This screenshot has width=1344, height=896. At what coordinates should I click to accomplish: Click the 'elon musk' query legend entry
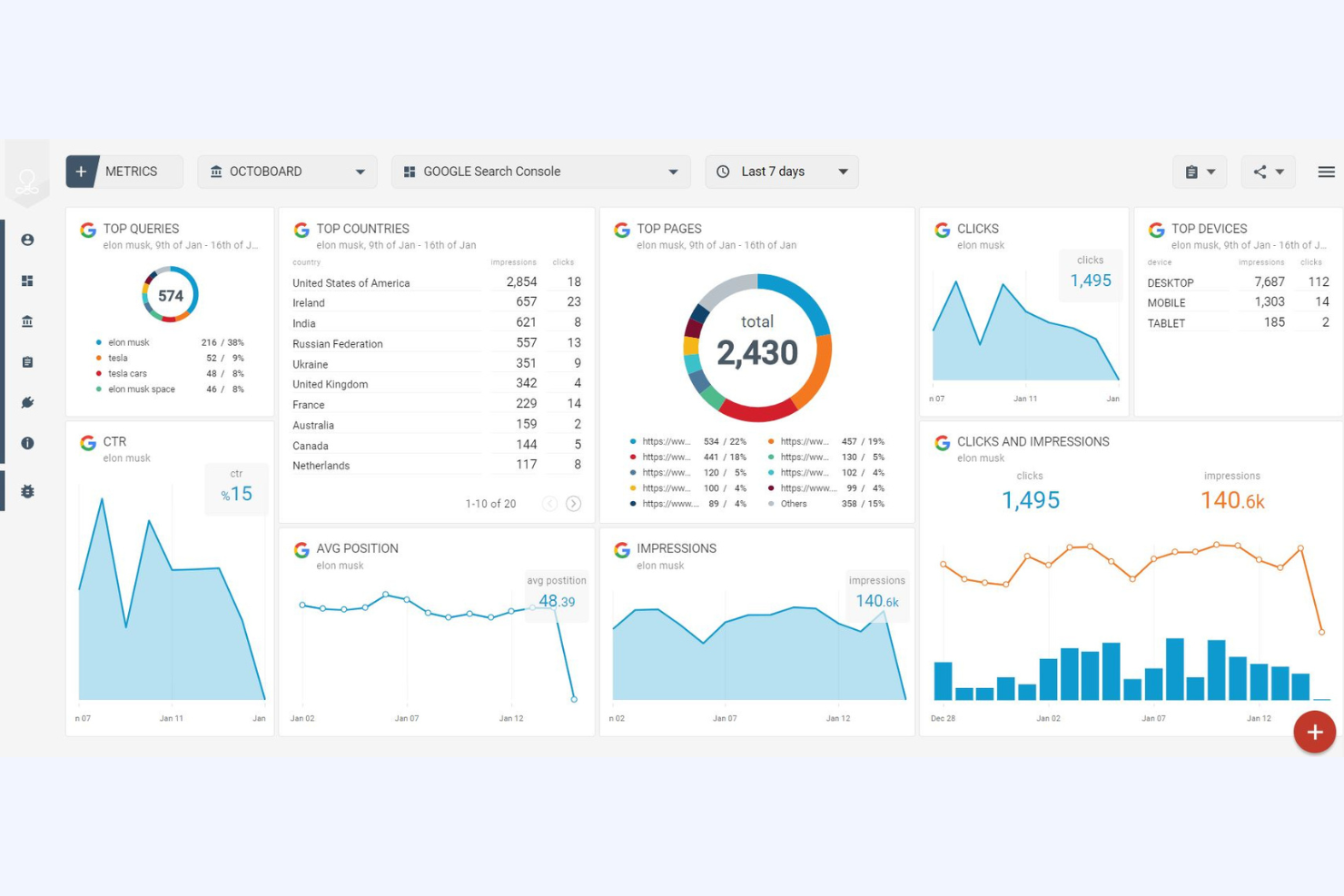(x=170, y=342)
